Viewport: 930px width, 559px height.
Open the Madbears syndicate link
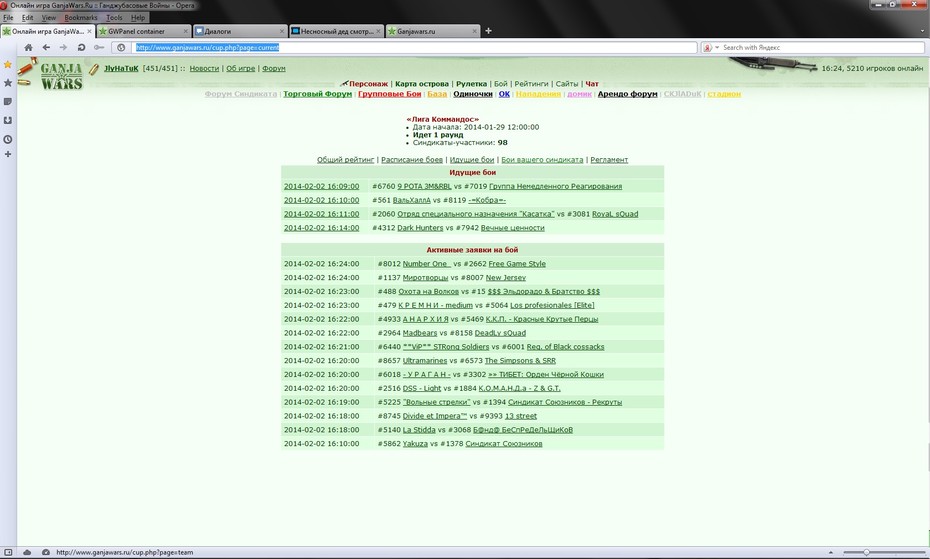tap(420, 333)
